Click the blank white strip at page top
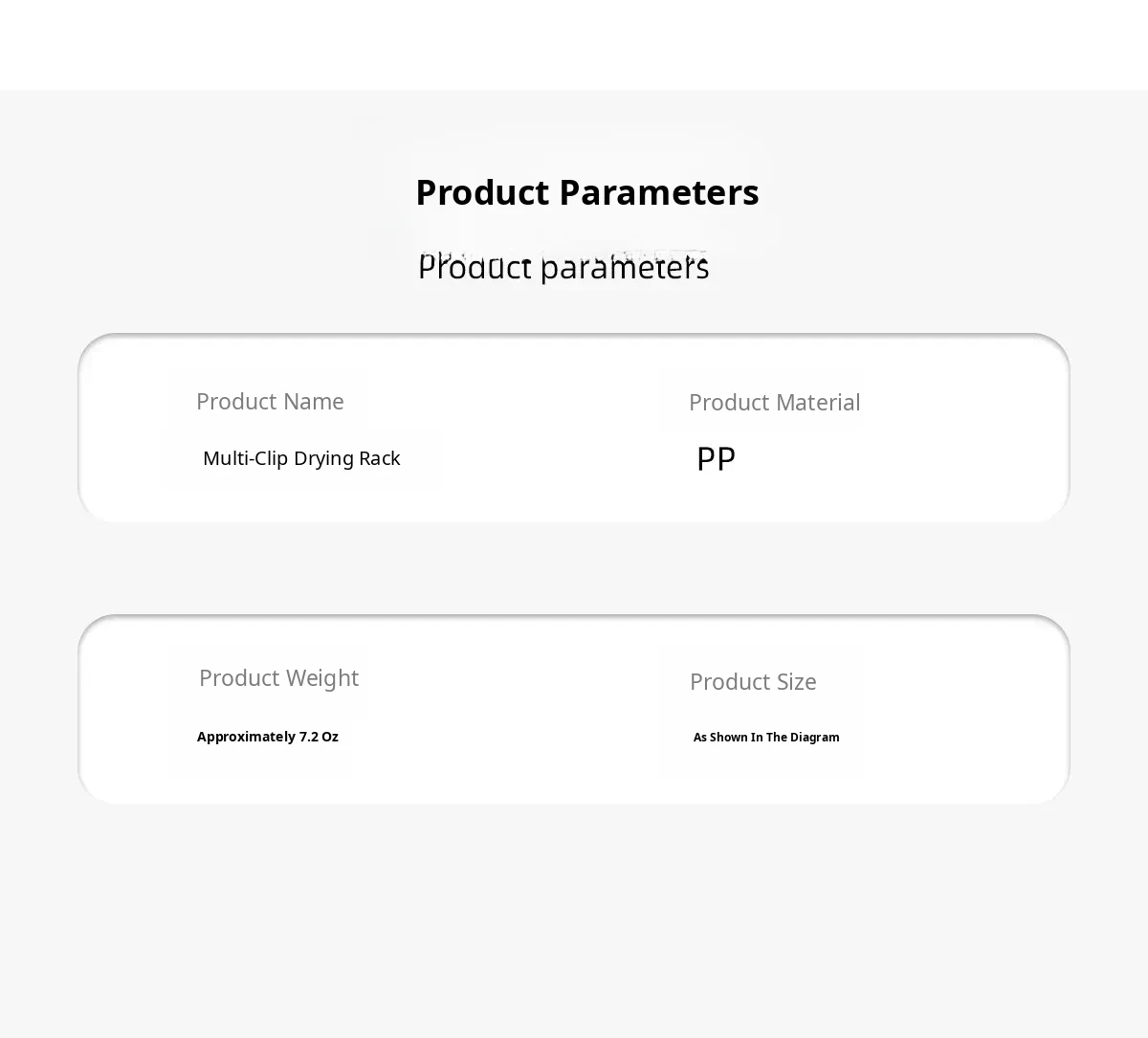The image size is (1148, 1038). [574, 44]
